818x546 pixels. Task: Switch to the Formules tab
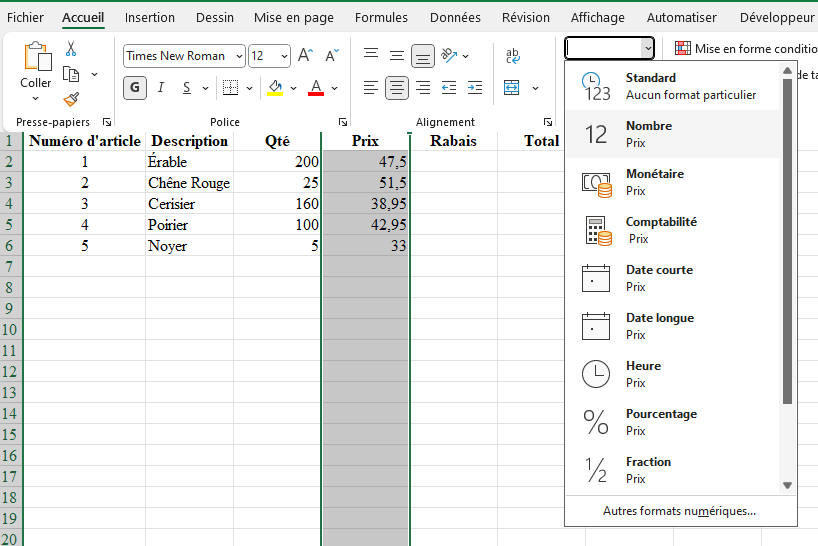click(381, 17)
